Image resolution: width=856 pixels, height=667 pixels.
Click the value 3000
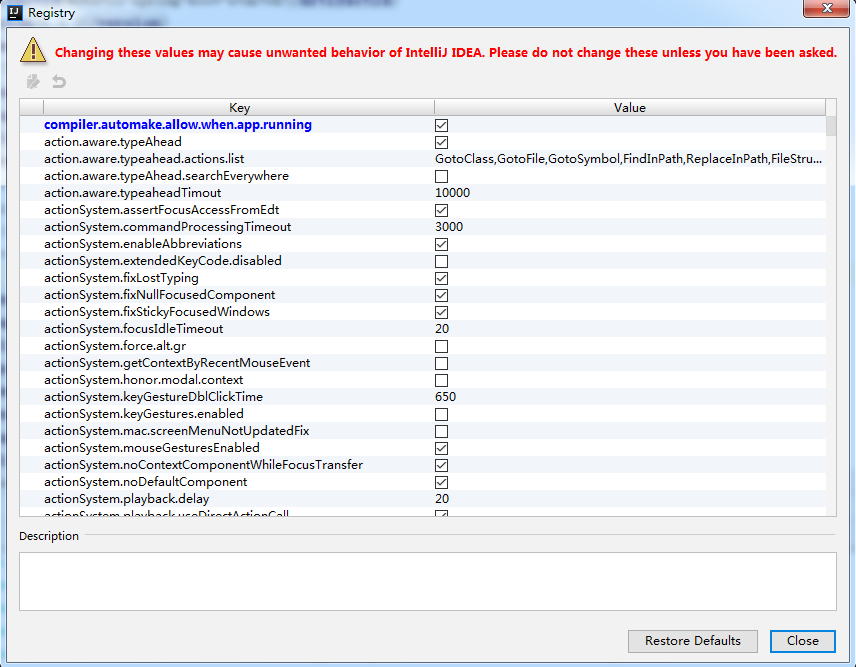449,227
